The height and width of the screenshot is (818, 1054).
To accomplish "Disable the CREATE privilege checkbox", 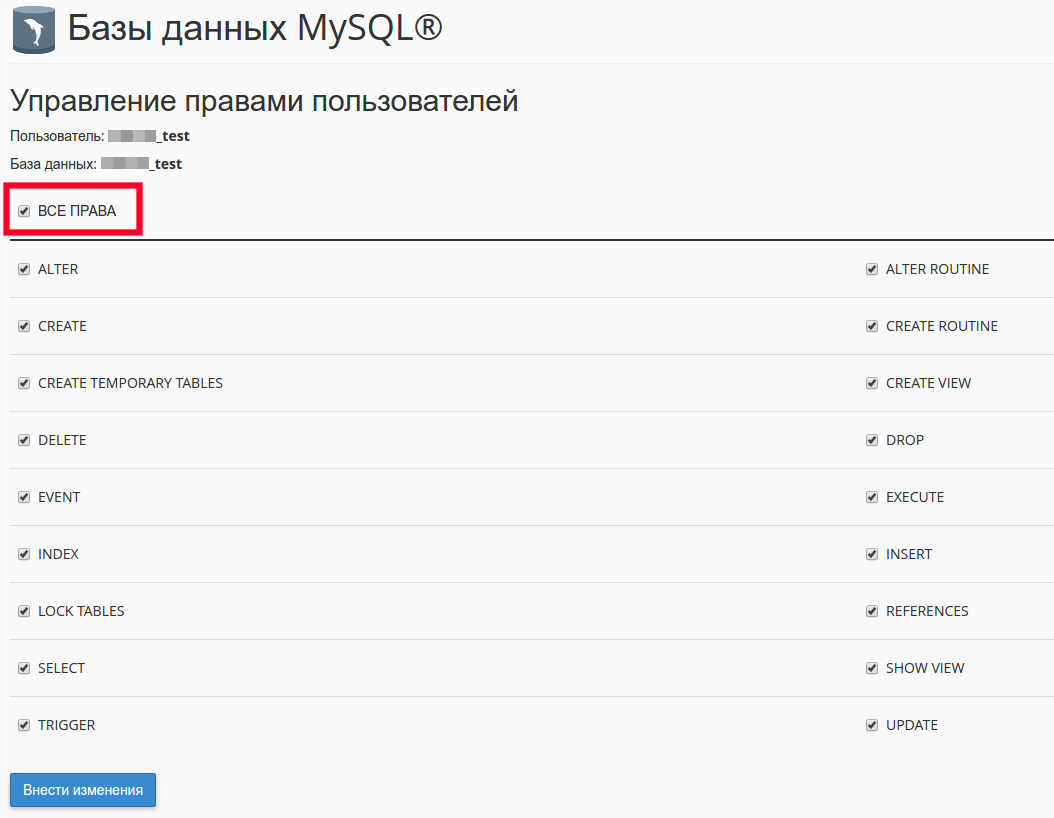I will click(x=24, y=326).
